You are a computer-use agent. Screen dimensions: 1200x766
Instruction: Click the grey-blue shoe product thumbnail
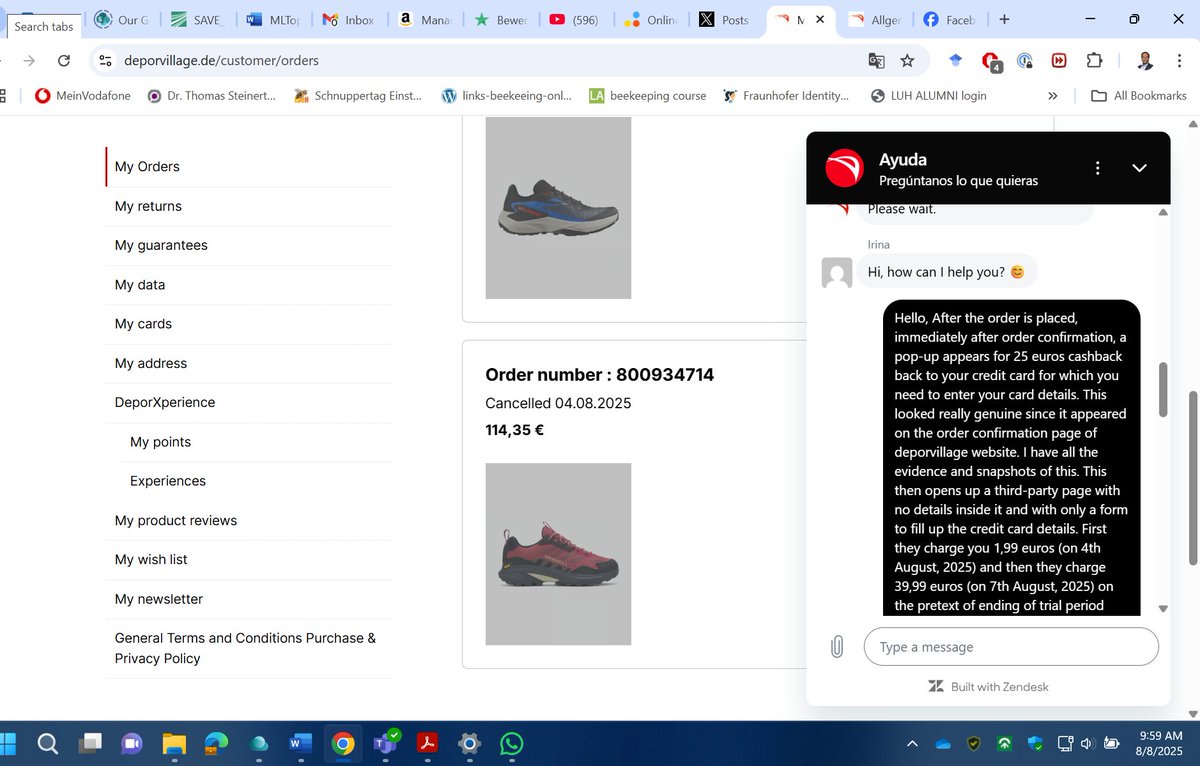tap(558, 208)
